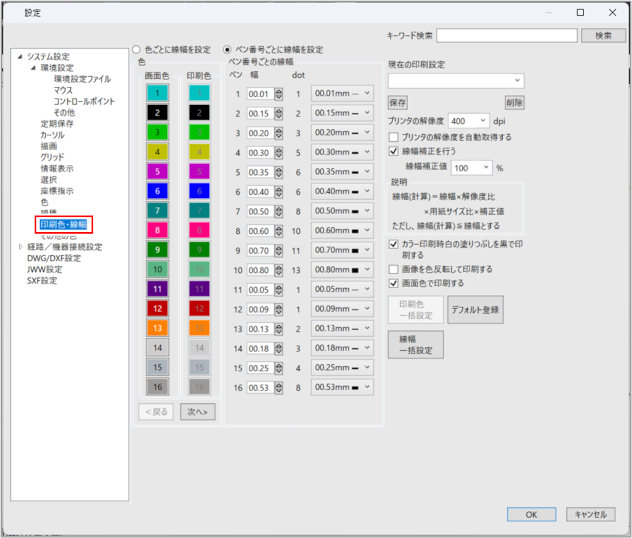The height and width of the screenshot is (538, 632).
Task: Go to next colors with 次へ> button
Action: pos(197,411)
